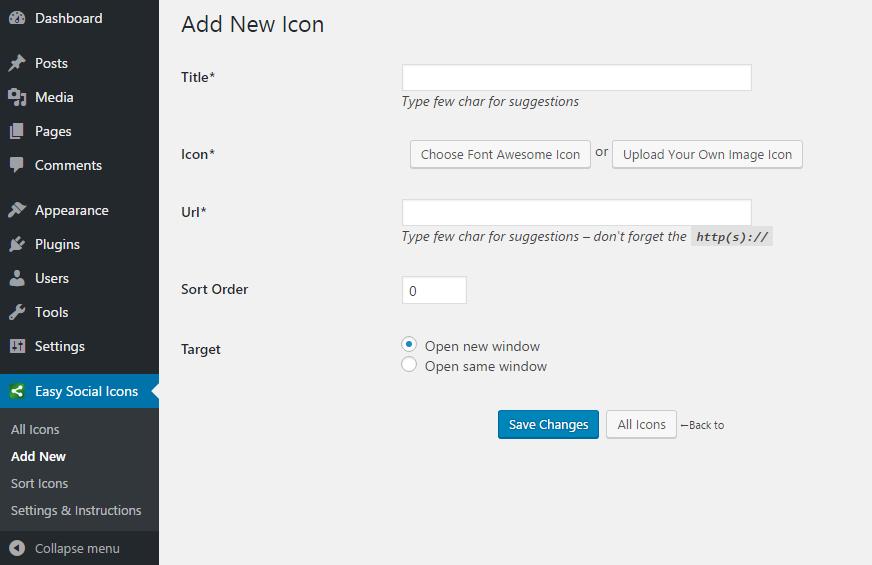Click the Save Changes button
The width and height of the screenshot is (872, 565).
coord(548,424)
